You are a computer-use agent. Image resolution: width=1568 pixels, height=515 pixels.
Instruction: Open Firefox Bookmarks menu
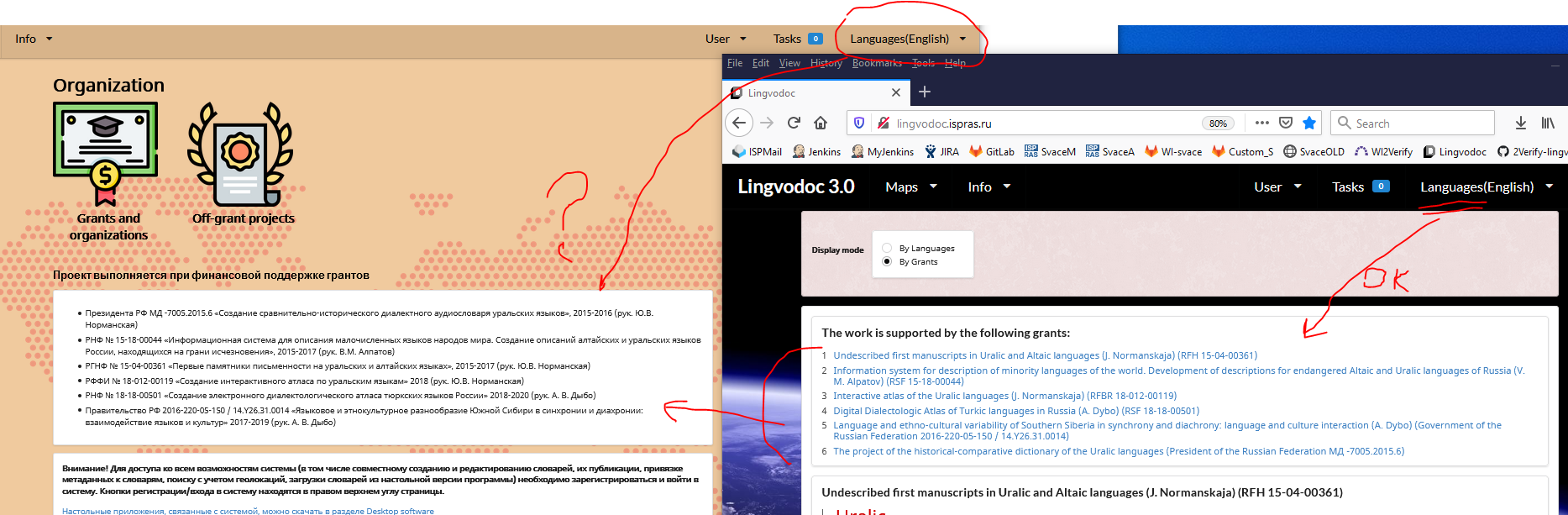point(877,63)
